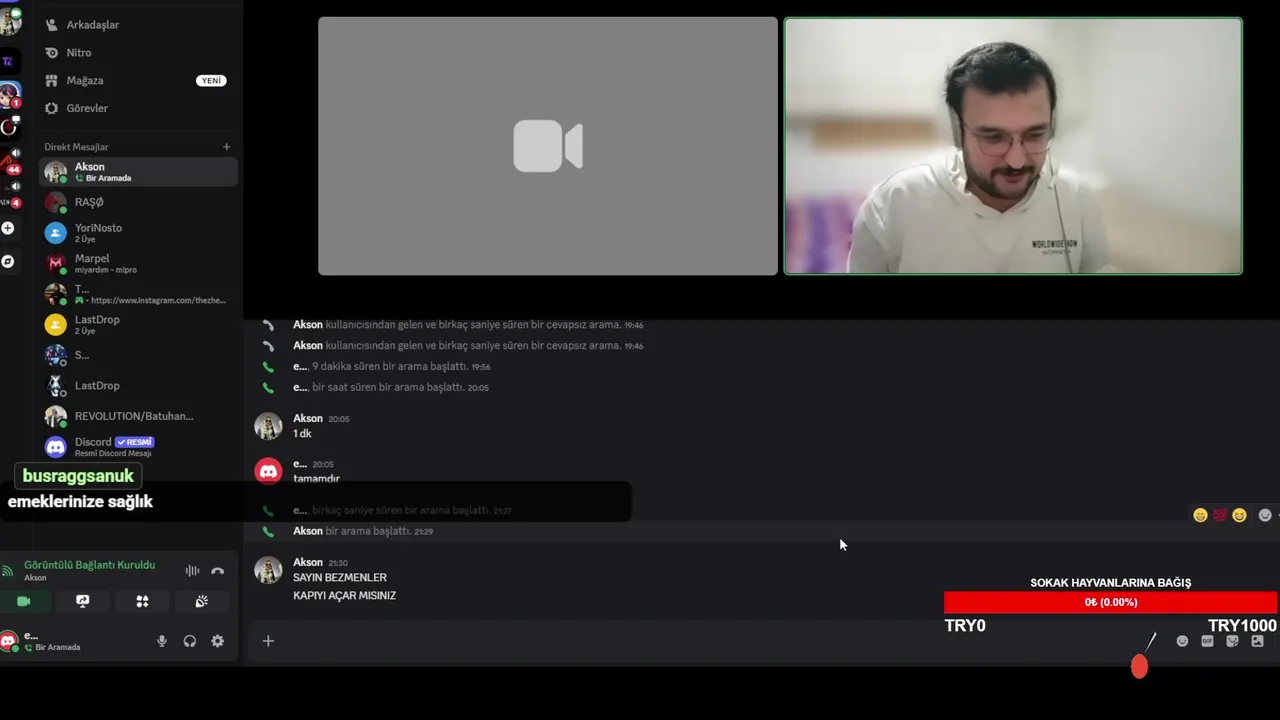Click Akson username above KAPIYI message
1280x720 pixels.
pyautogui.click(x=308, y=562)
